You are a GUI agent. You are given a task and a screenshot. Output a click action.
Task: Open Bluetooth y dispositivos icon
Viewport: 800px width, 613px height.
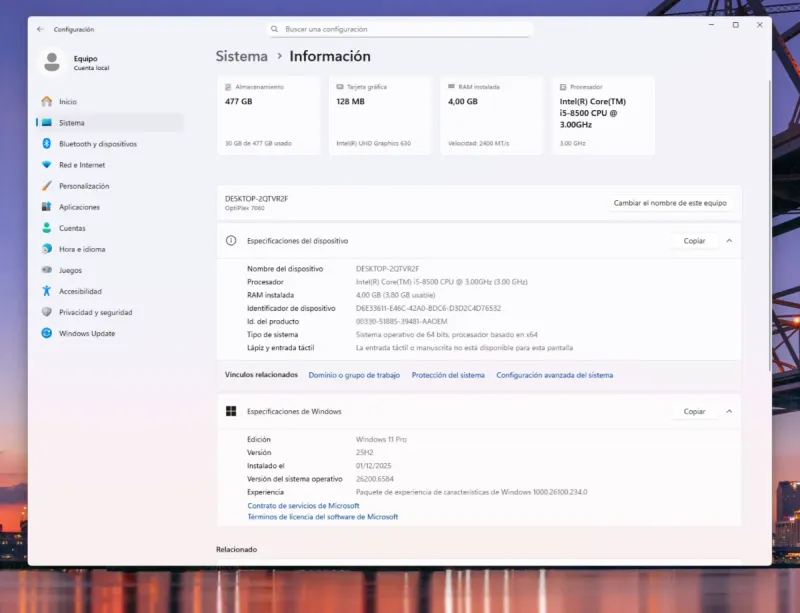coord(47,143)
